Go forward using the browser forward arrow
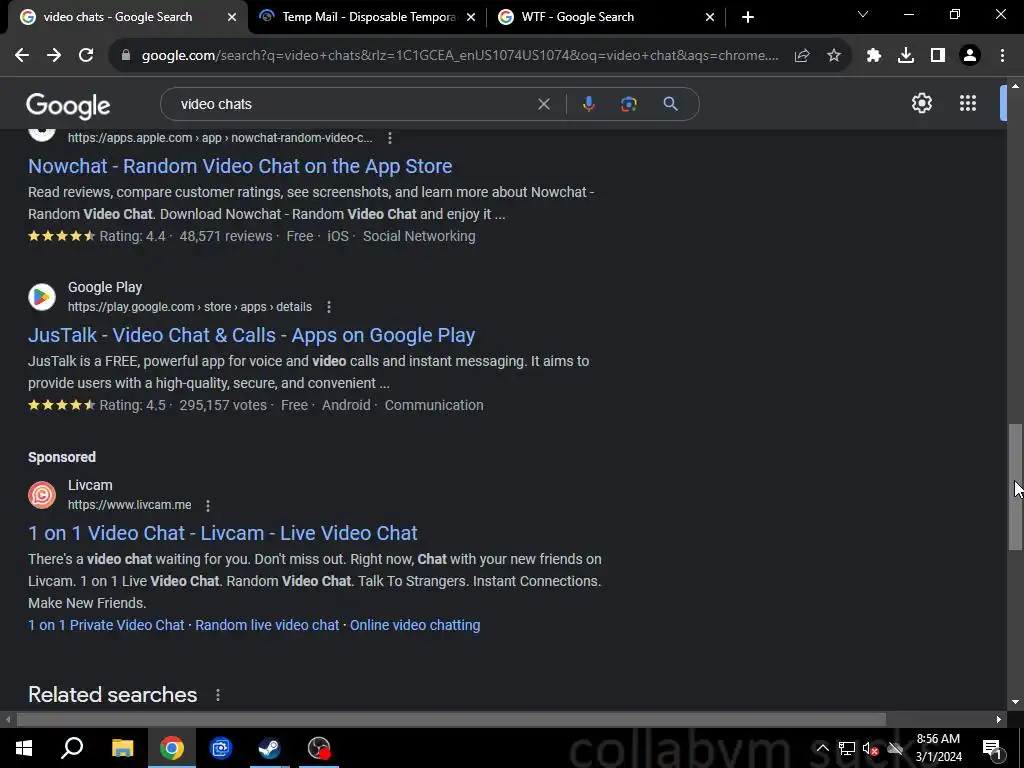The image size is (1024, 768). pos(54,56)
